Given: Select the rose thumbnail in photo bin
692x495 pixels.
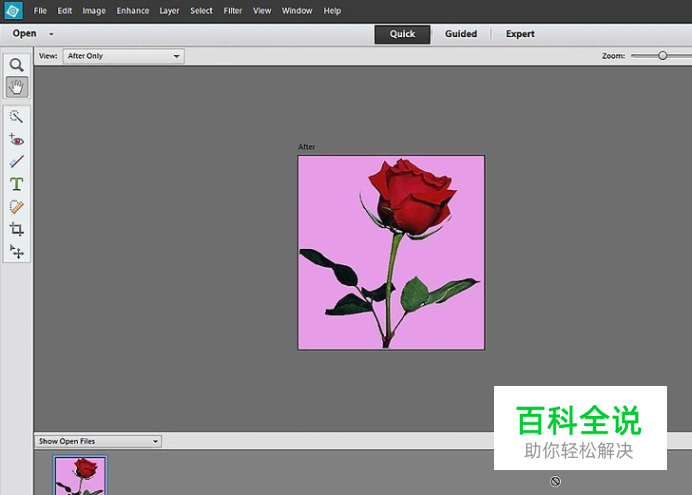Looking at the screenshot, I should point(80,475).
